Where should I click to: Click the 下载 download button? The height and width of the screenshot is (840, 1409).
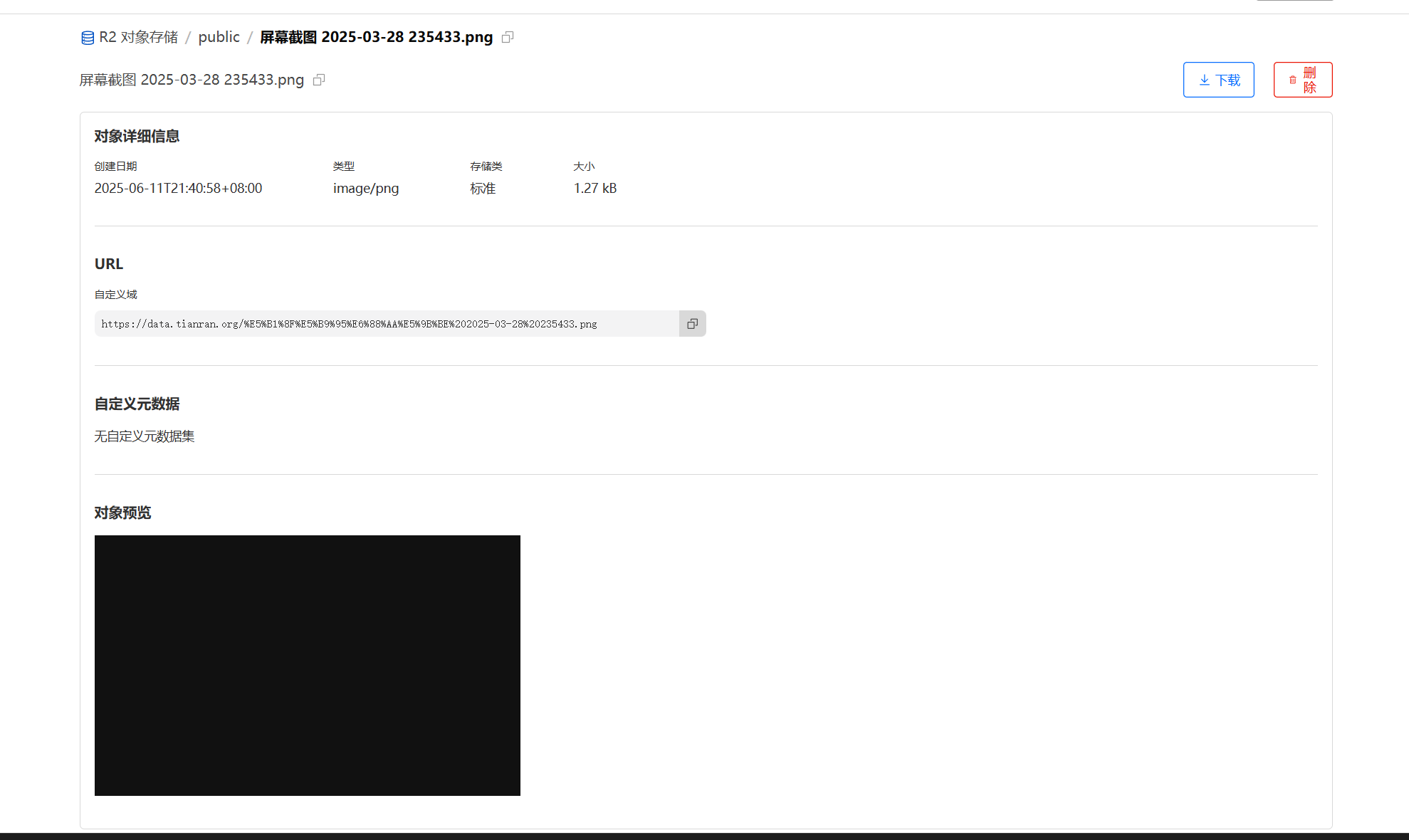pos(1218,80)
